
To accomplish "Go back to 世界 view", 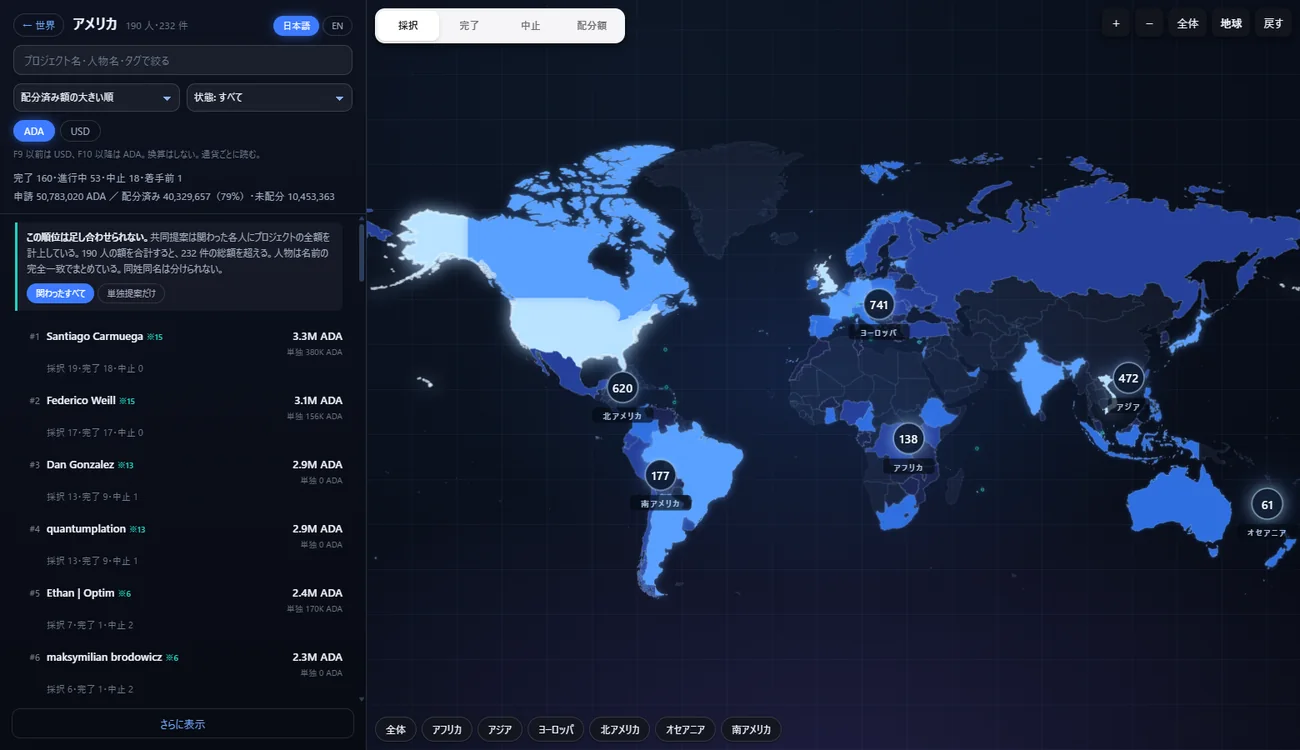I will (x=39, y=25).
